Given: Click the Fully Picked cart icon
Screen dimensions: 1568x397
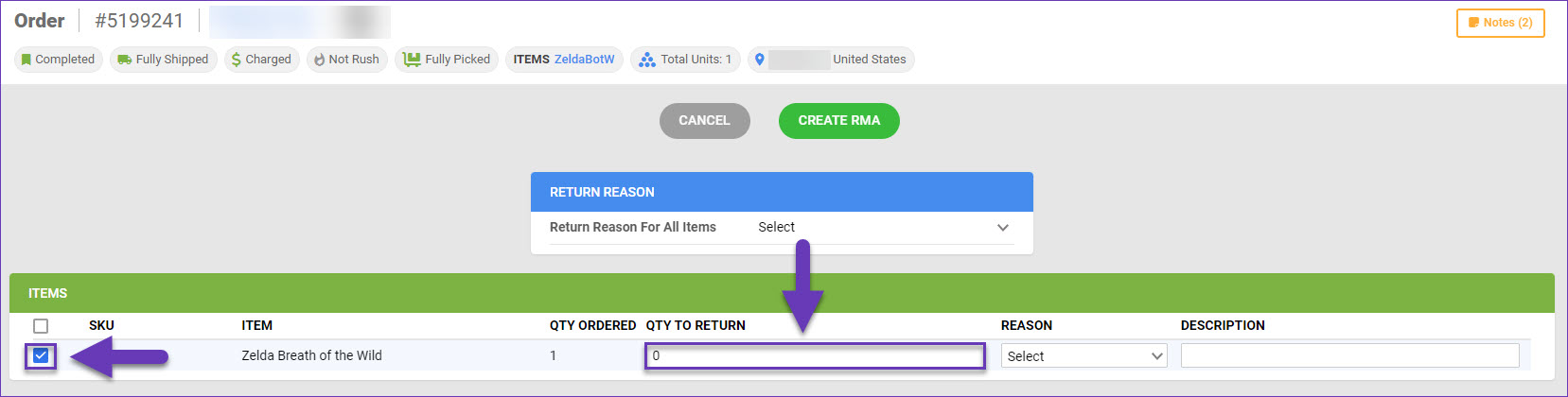Looking at the screenshot, I should (x=412, y=60).
